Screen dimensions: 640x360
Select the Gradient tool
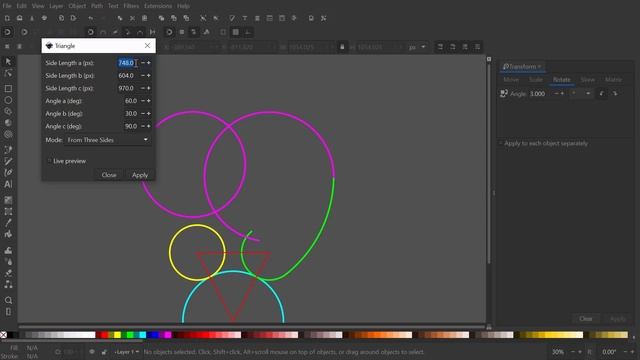click(x=8, y=200)
